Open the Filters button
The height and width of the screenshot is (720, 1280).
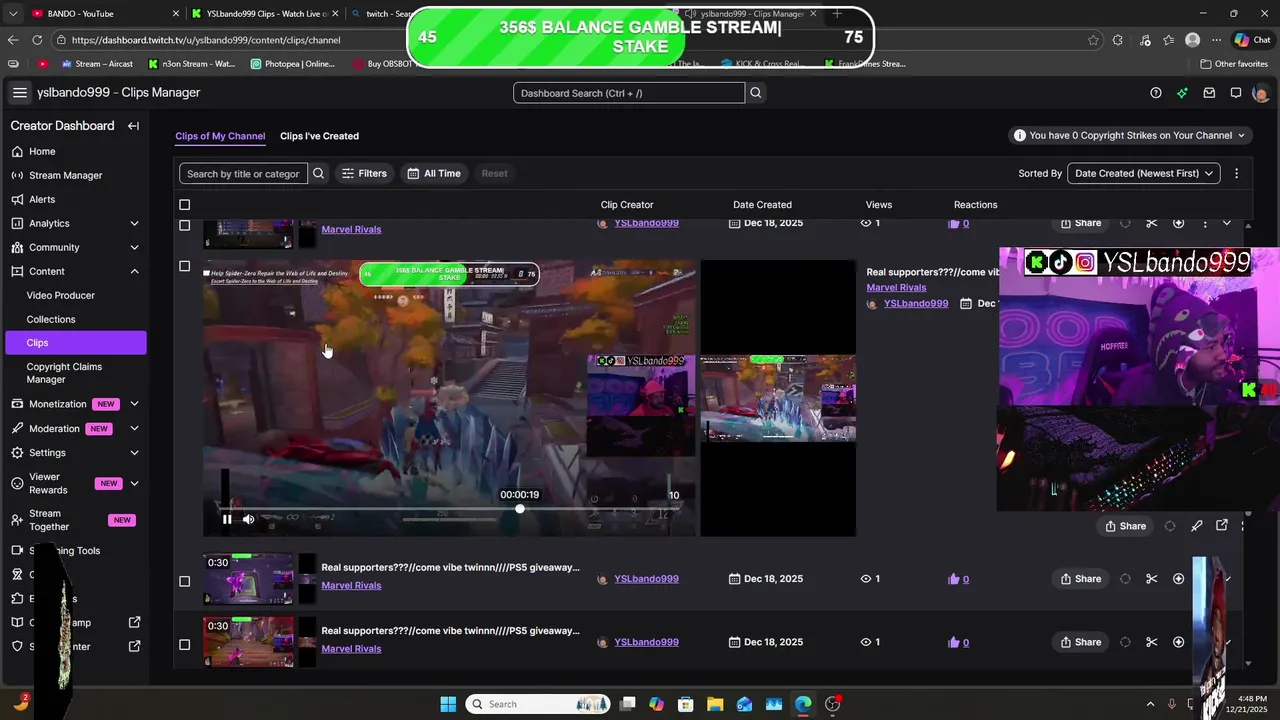[364, 173]
